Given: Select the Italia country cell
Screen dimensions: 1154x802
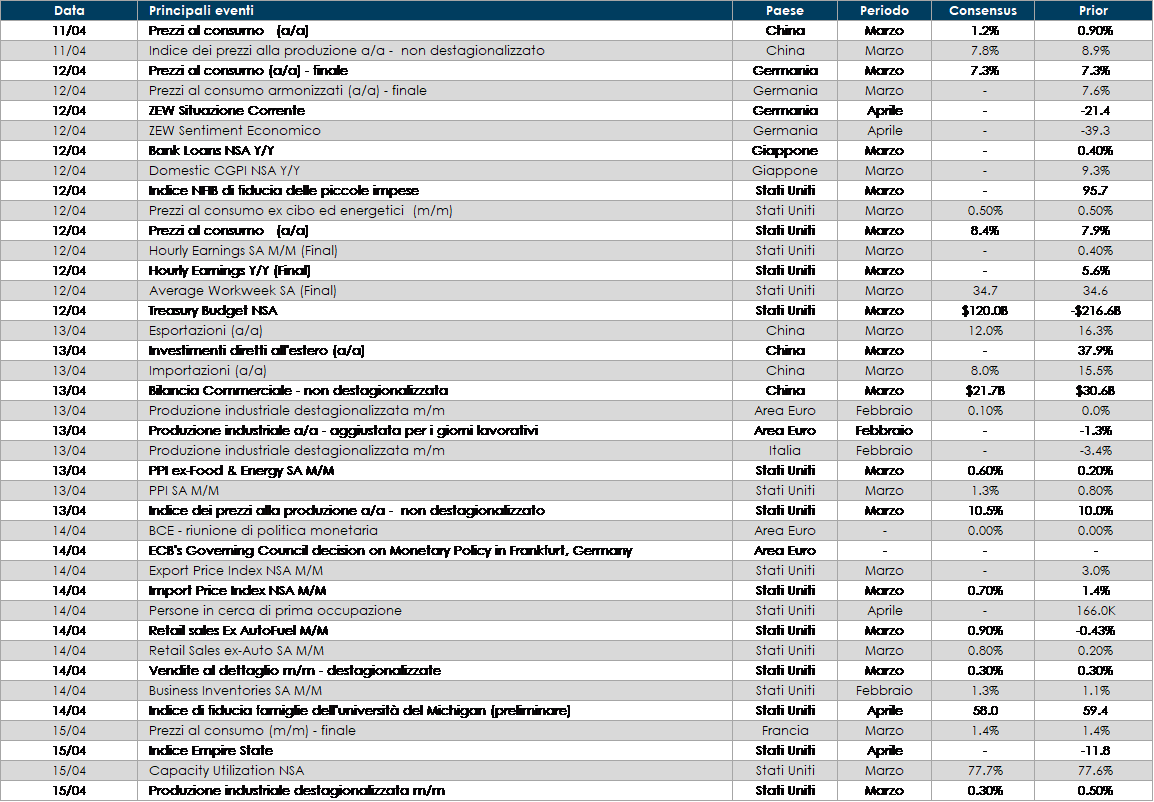Looking at the screenshot, I should point(785,451).
